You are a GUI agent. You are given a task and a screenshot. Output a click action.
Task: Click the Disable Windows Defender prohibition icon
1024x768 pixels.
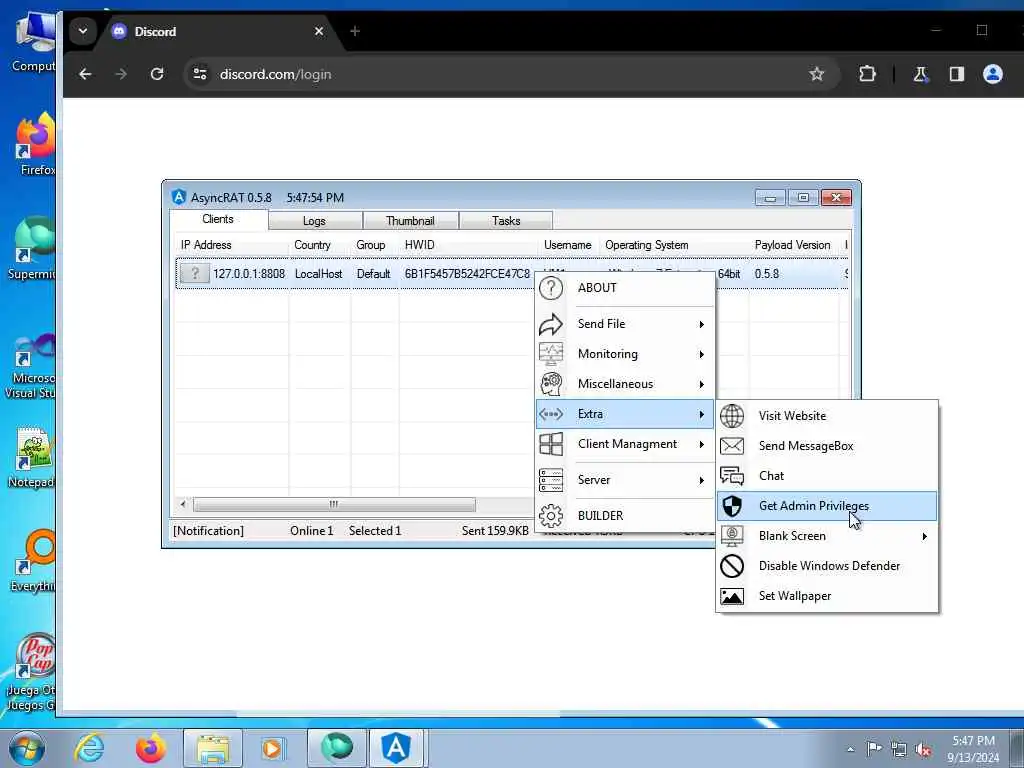731,566
